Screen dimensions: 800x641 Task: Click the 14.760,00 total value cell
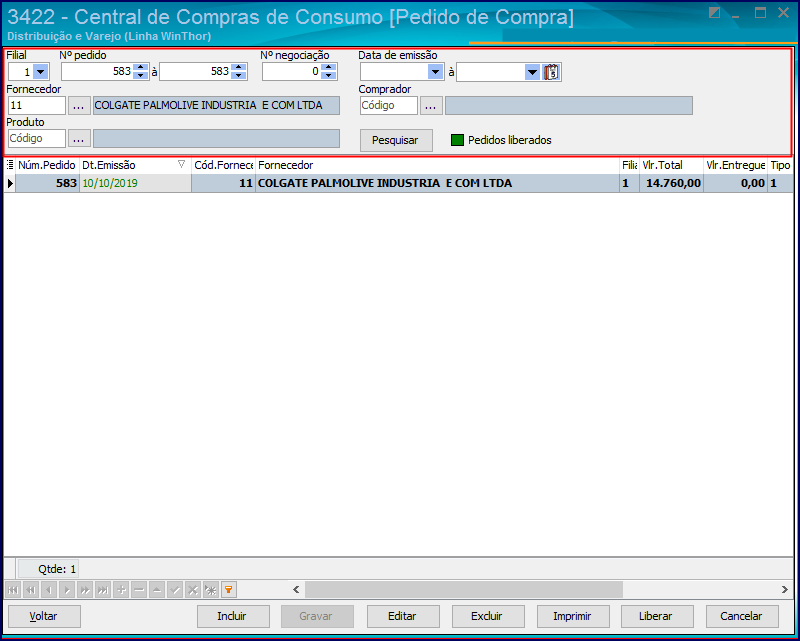point(671,183)
